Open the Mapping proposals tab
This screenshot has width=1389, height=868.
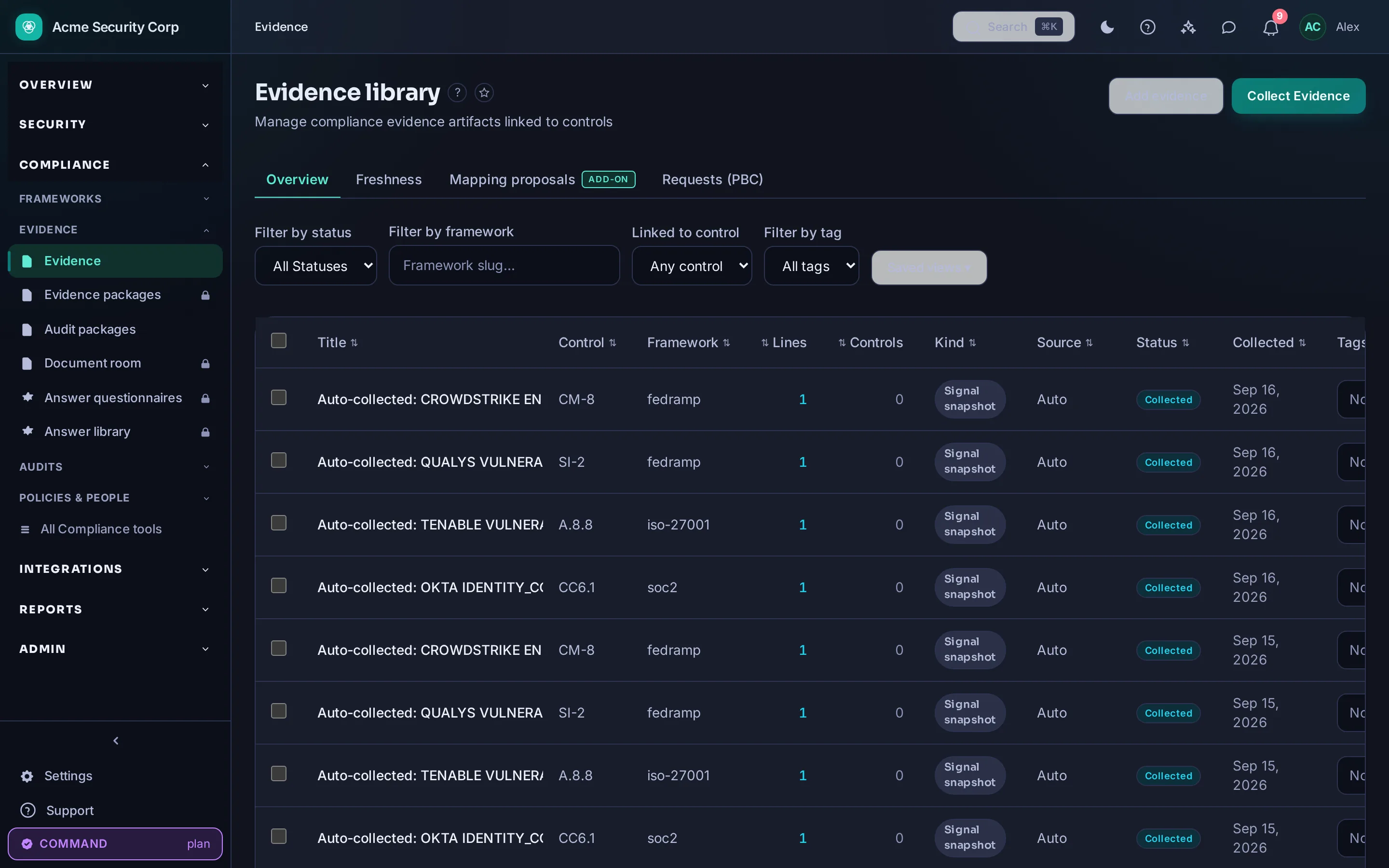coord(542,180)
